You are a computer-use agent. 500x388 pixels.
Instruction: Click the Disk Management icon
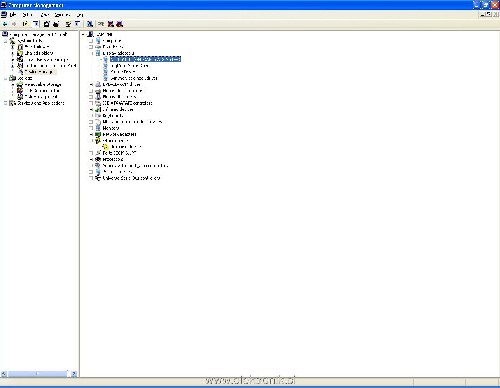tap(20, 97)
